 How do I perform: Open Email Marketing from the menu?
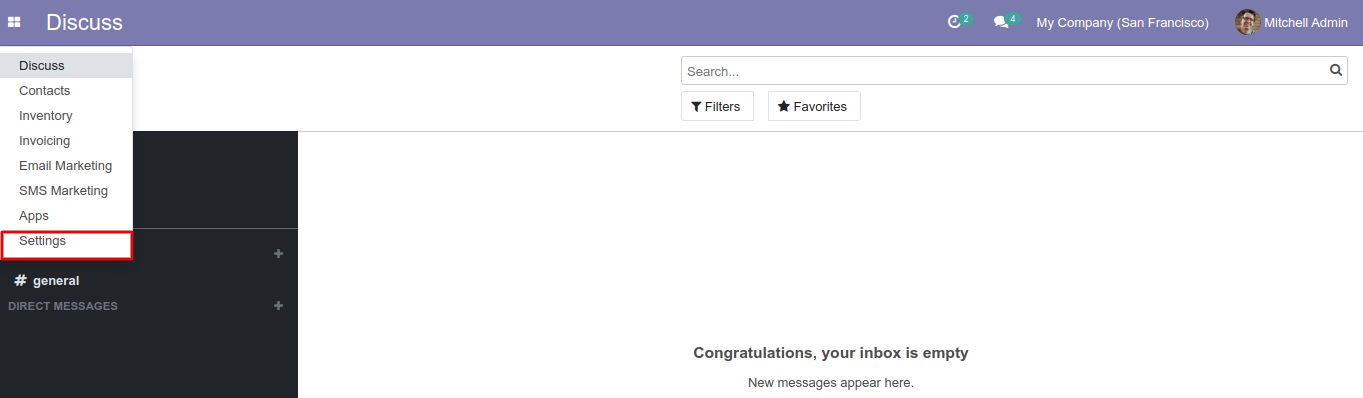(x=66, y=166)
